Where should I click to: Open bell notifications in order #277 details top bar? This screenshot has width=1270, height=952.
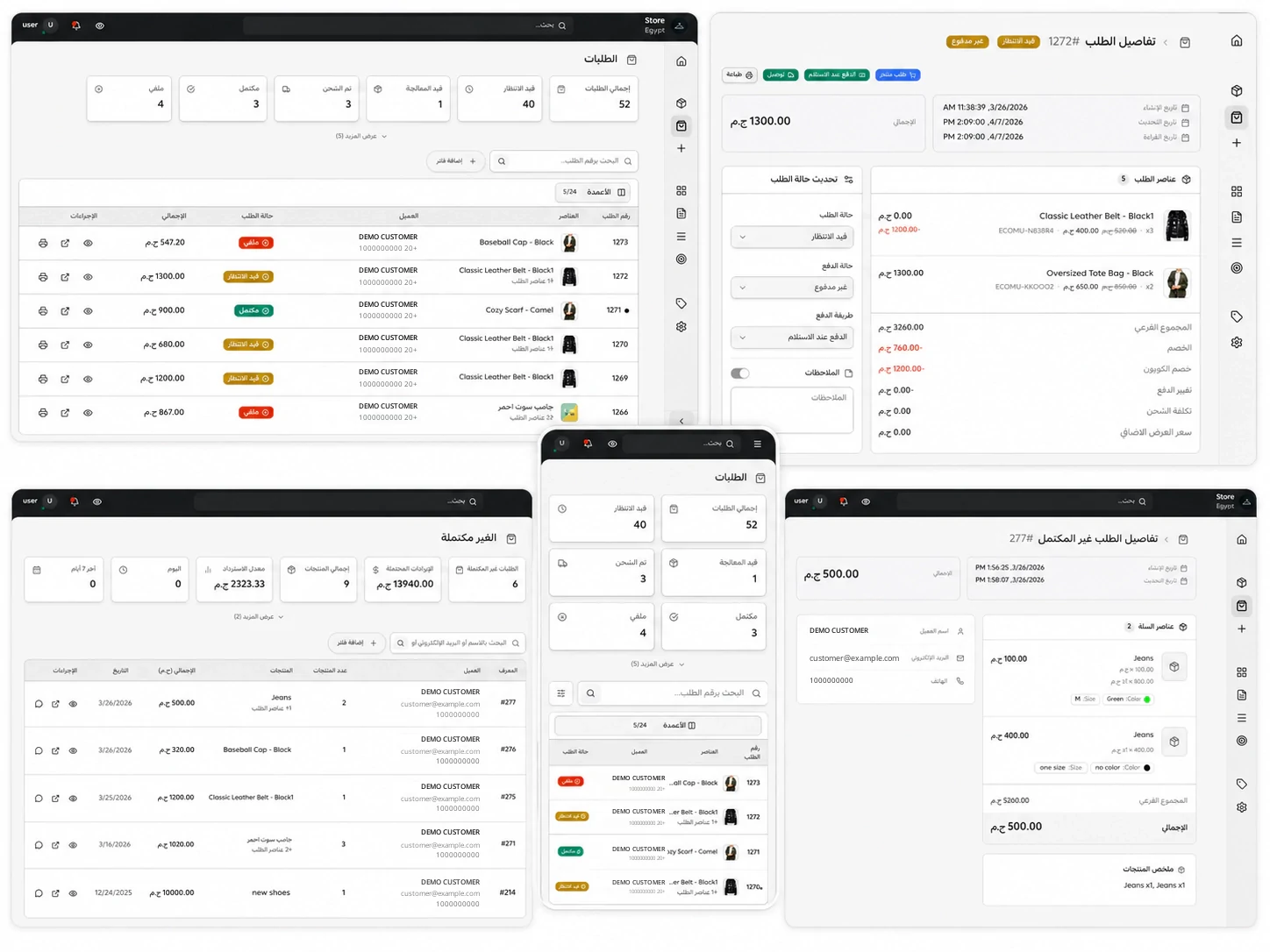point(844,501)
